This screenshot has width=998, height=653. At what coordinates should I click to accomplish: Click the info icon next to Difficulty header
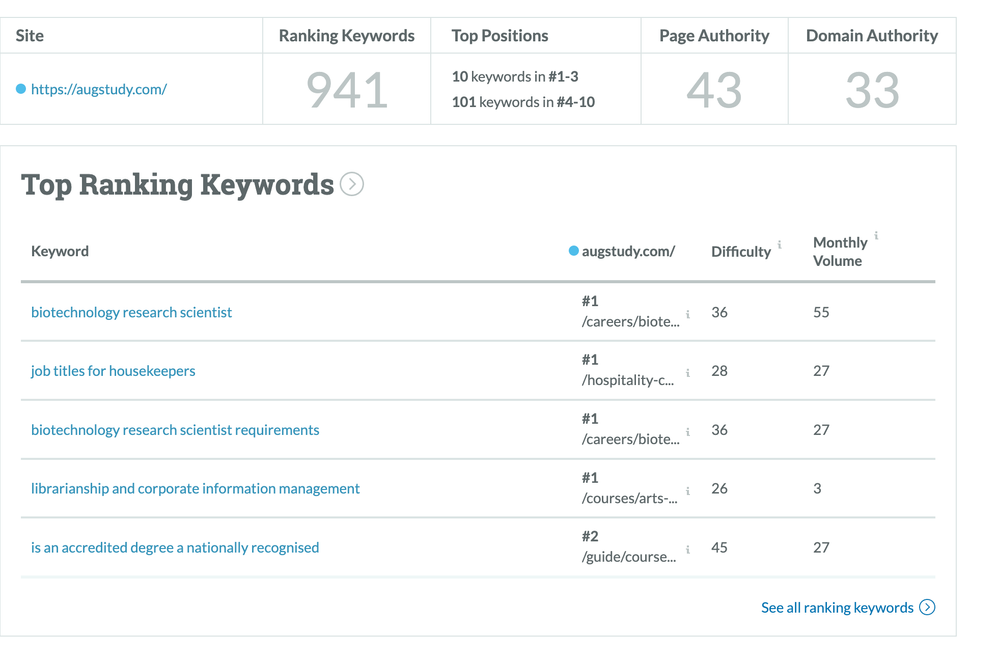coord(780,244)
